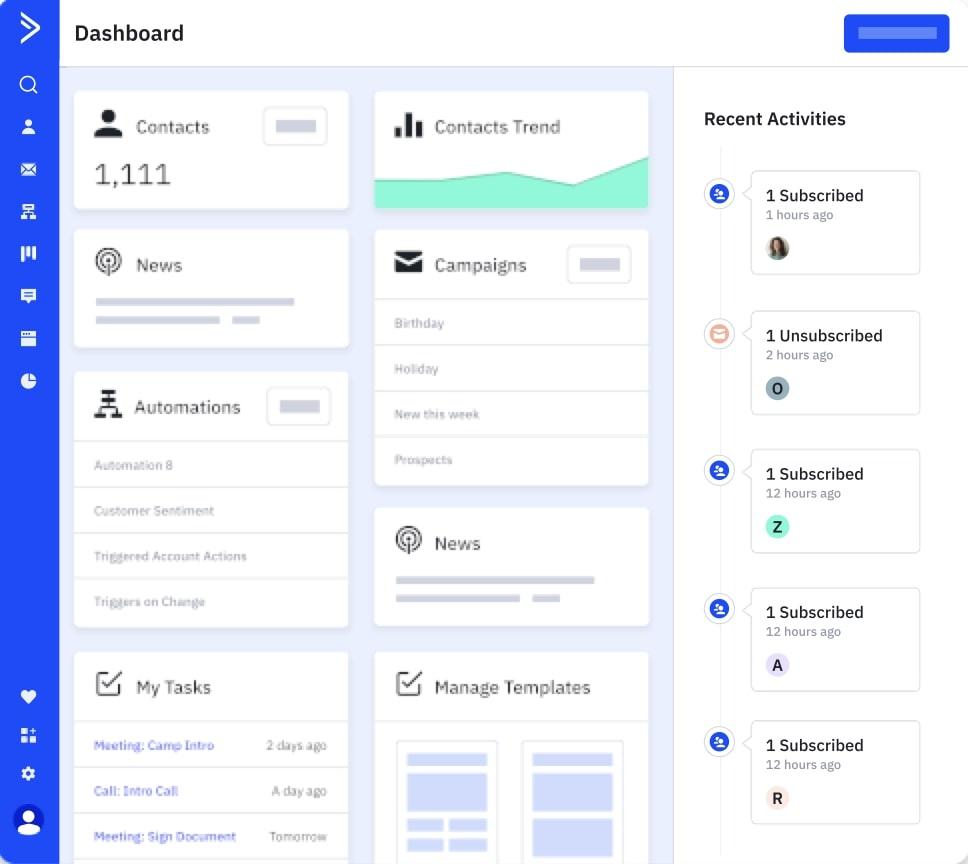Open the user profile avatar in sidebar
The width and height of the screenshot is (968, 864).
28,821
